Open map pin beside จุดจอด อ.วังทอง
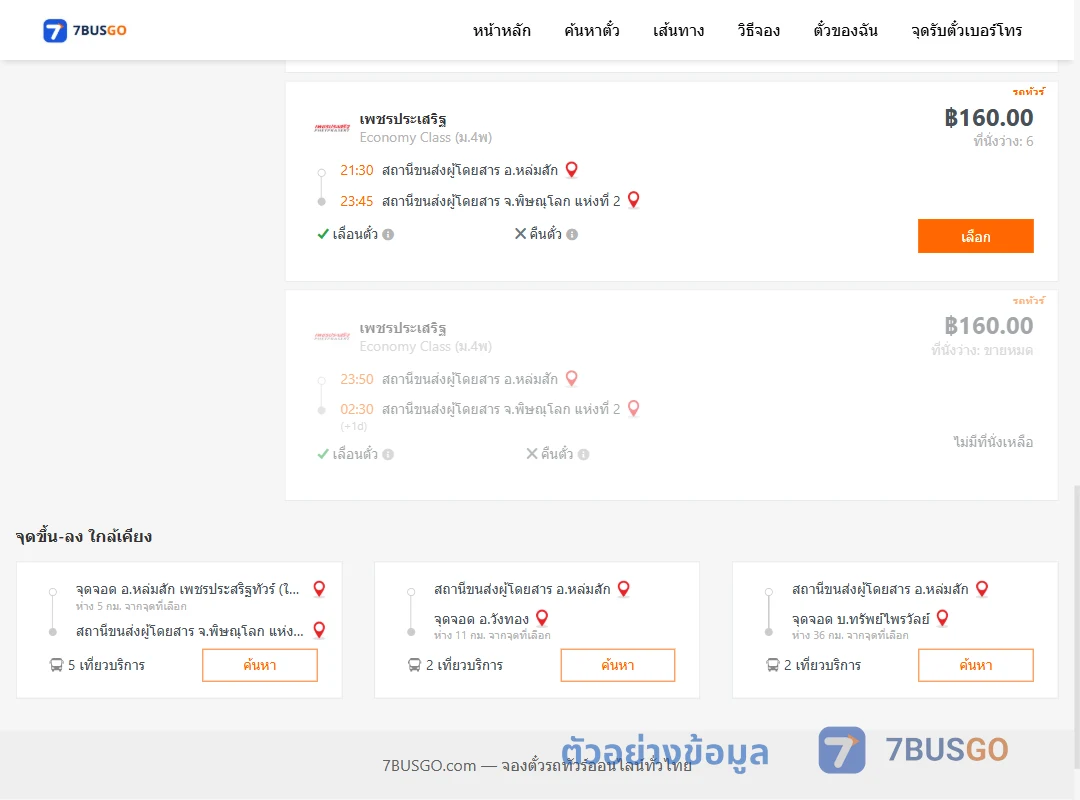 pos(542,618)
